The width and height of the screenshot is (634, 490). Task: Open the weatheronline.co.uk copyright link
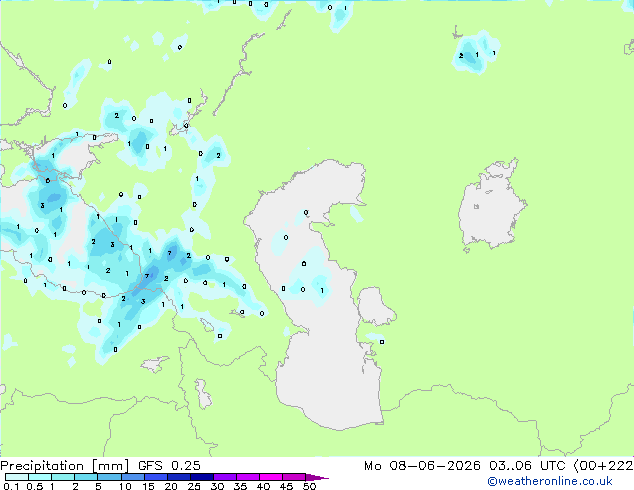tap(550, 481)
